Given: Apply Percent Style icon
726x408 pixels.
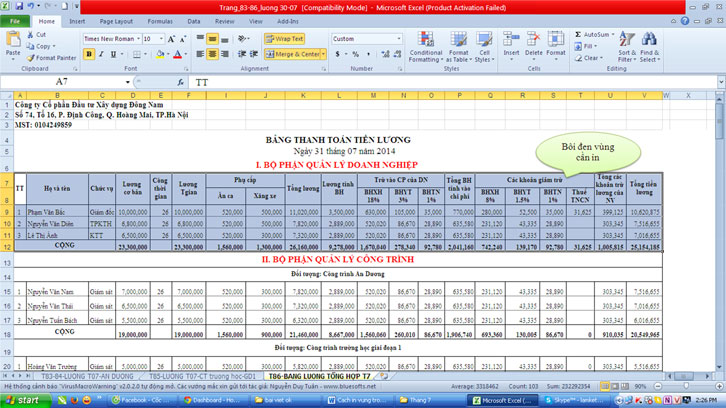Looking at the screenshot, I should [356, 54].
